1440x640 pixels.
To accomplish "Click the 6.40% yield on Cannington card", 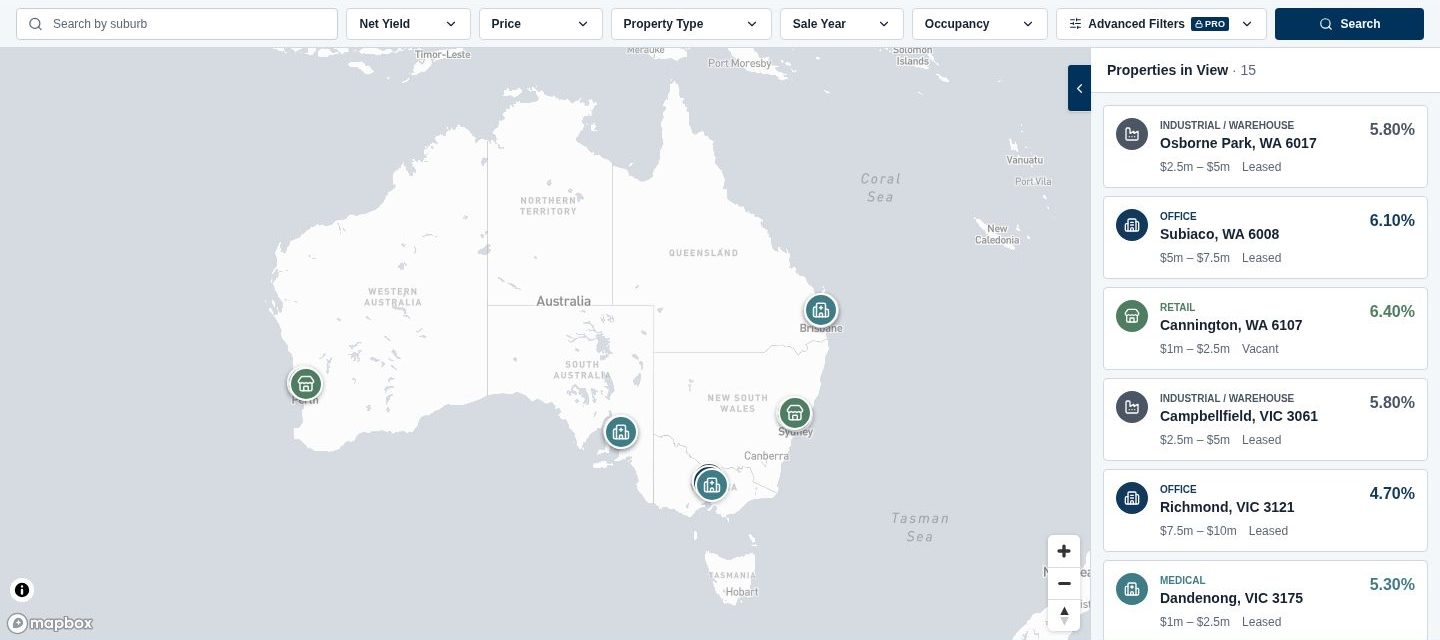I will click(x=1392, y=312).
